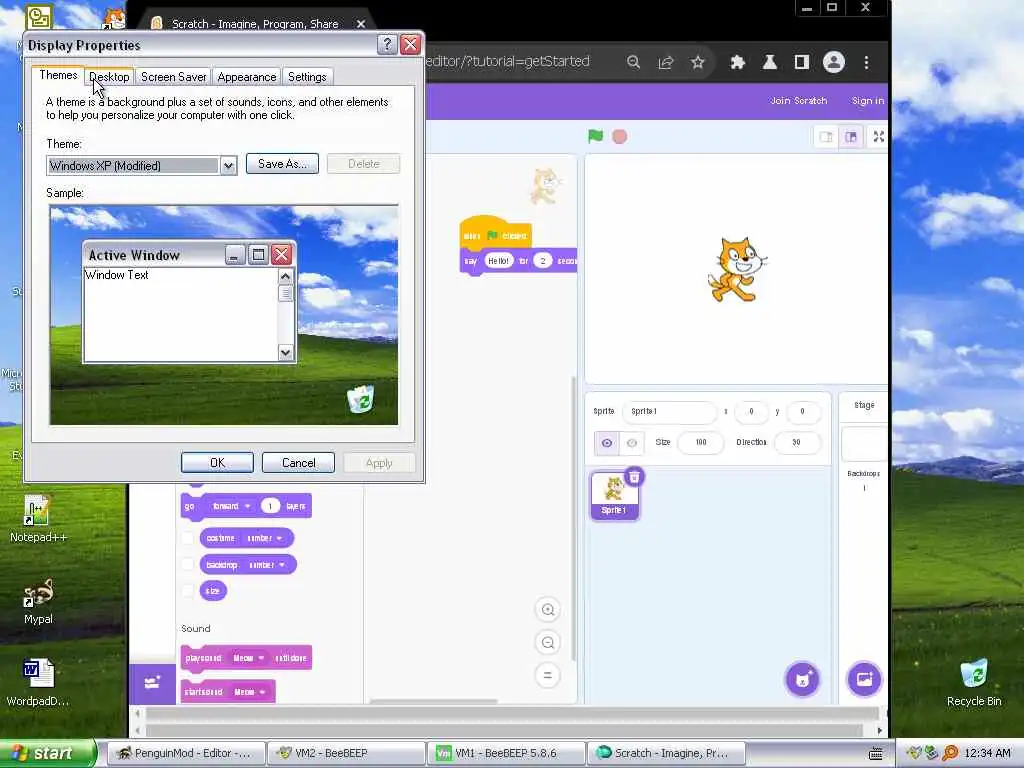Open VM2 - BeeBEEP taskbar item

pos(346,753)
